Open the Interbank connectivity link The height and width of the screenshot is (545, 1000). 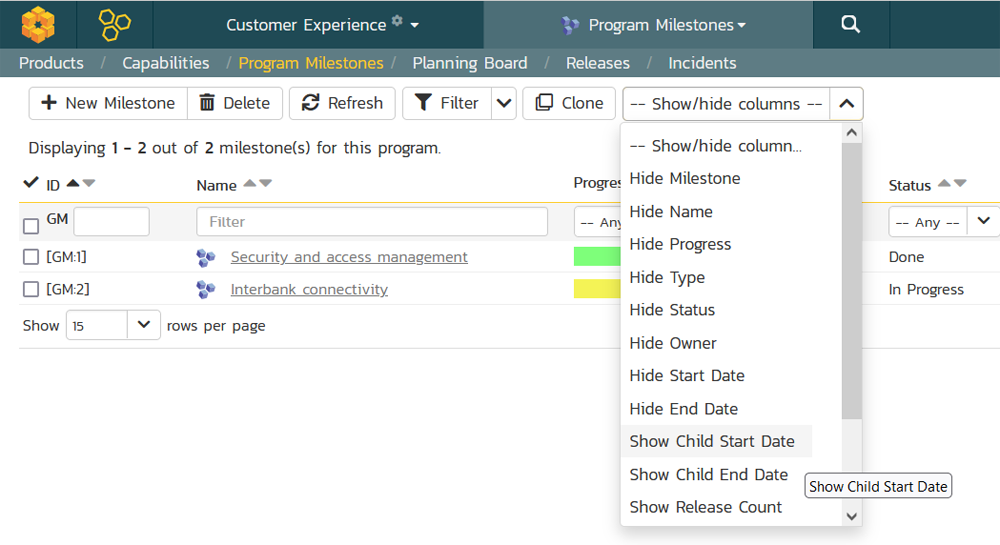pos(309,290)
